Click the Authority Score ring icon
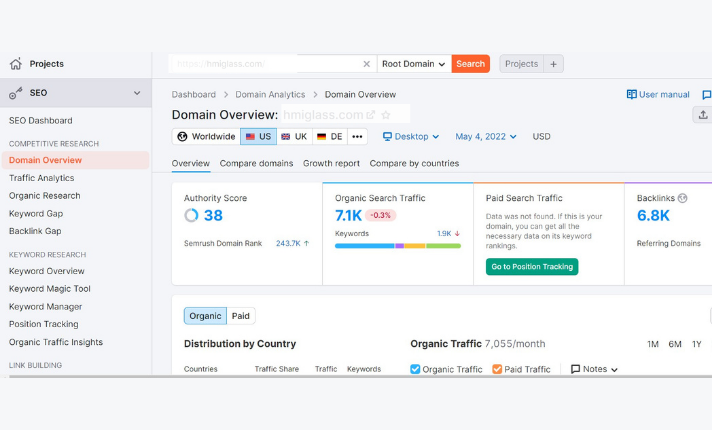Viewport: 712px width, 430px height. click(x=191, y=215)
